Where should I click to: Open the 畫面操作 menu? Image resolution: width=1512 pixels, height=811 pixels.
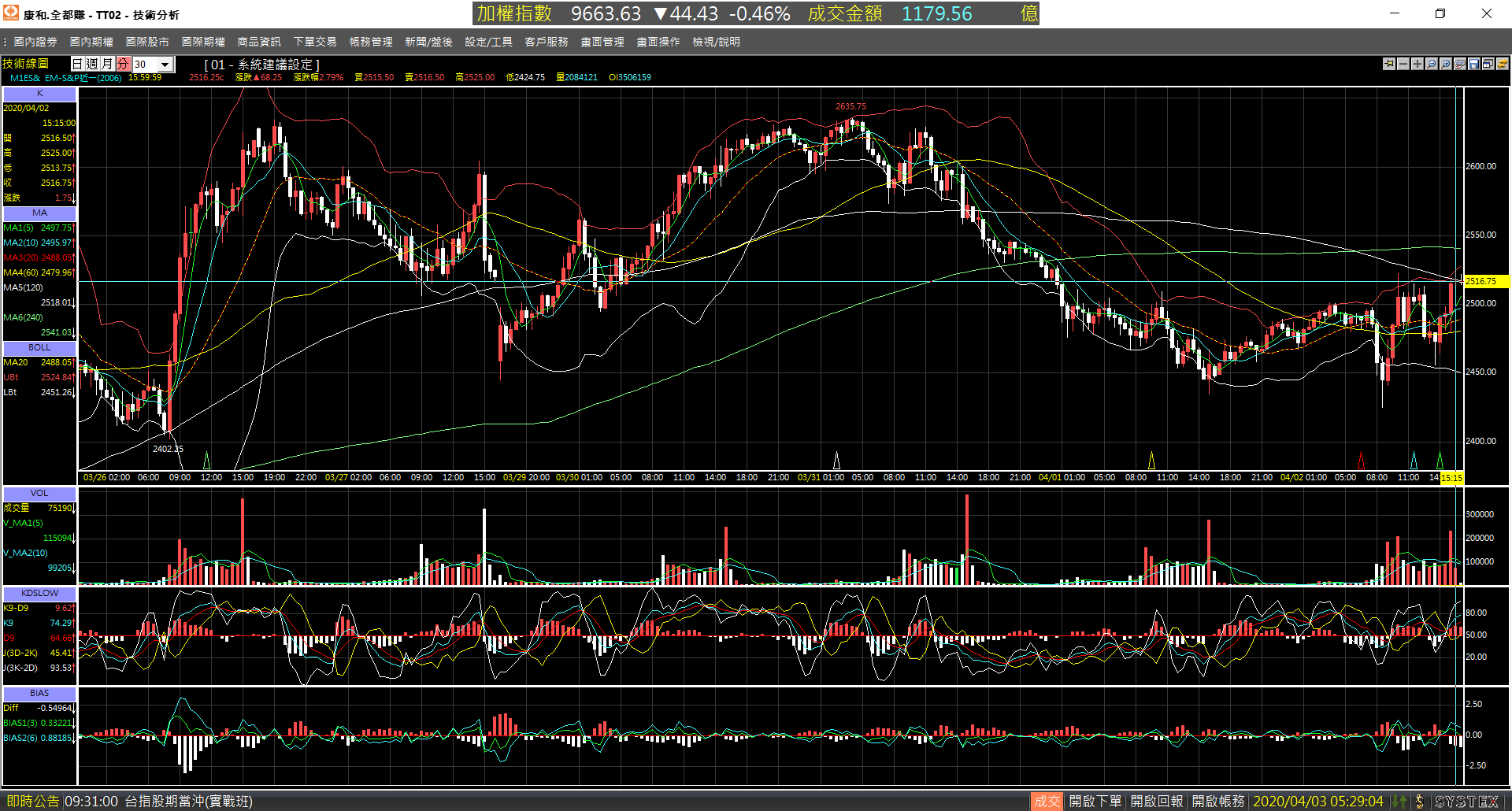click(658, 42)
